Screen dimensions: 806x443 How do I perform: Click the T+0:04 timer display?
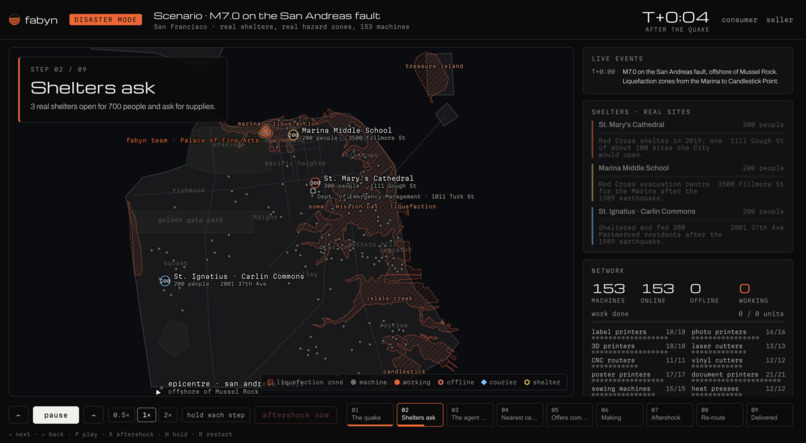(x=676, y=17)
